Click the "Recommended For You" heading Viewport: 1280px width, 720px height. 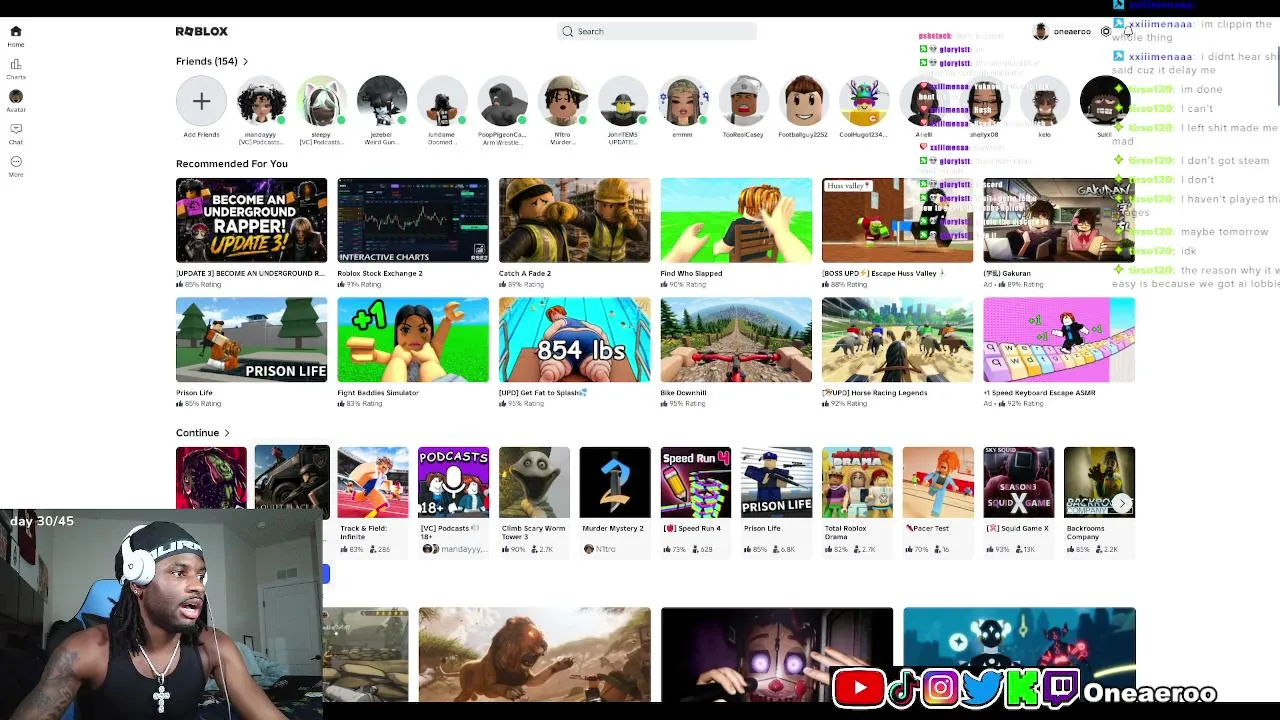click(x=232, y=164)
